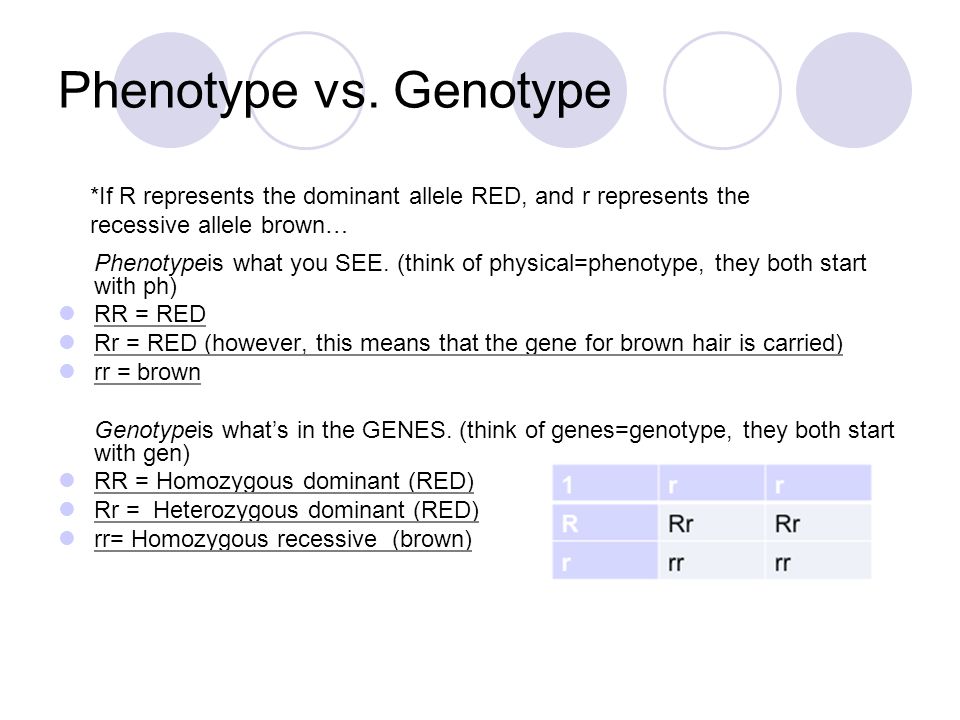Open the 'rr = brown' underlined text

point(147,372)
